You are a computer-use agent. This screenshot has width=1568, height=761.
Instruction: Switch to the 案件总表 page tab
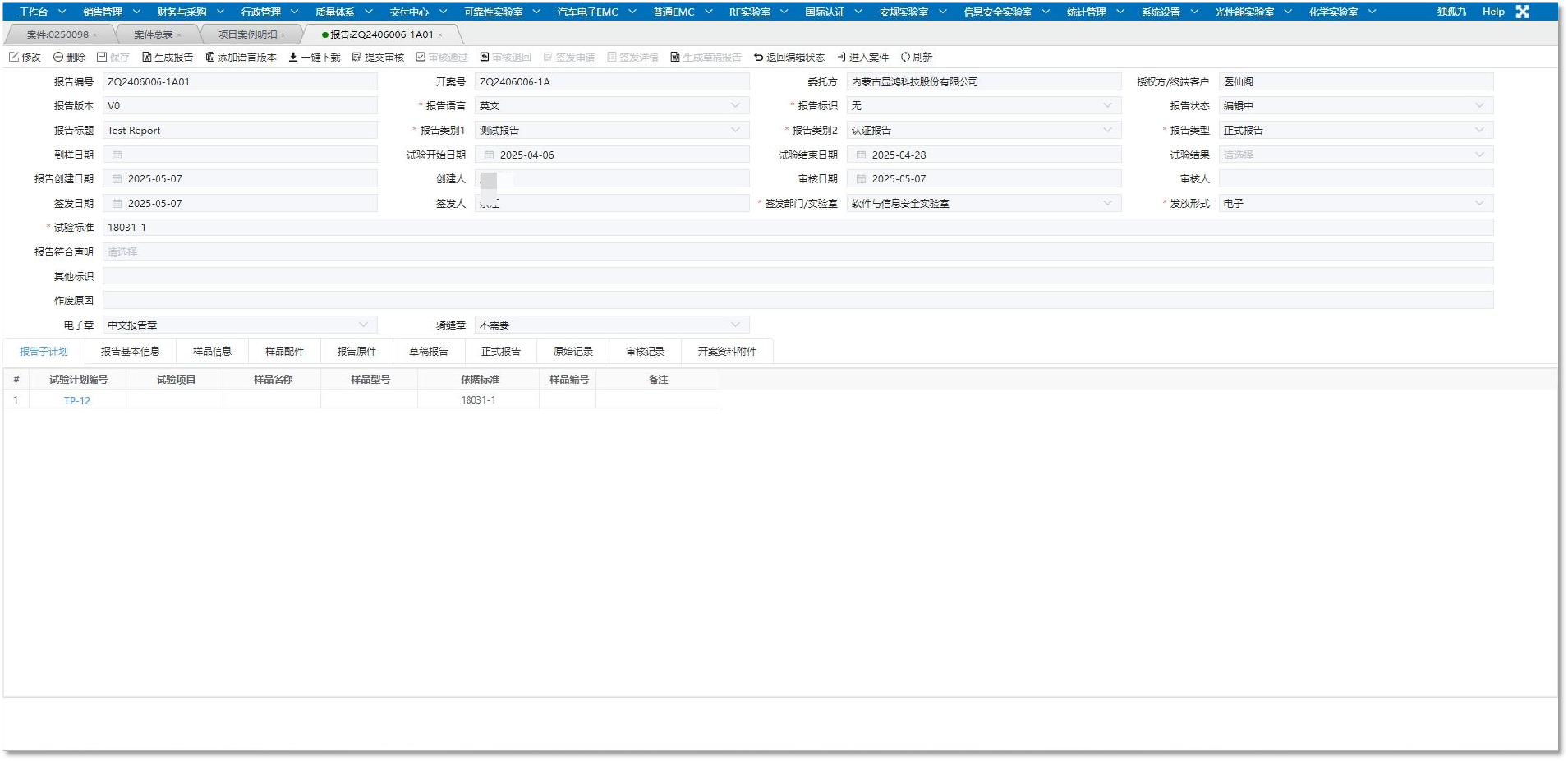154,35
